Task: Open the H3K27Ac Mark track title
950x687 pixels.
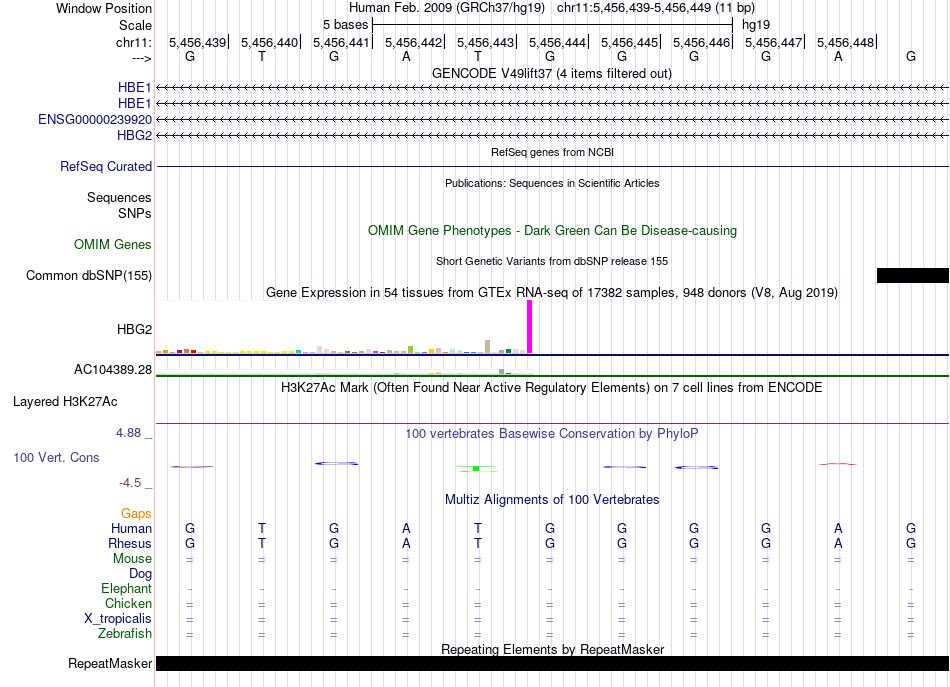Action: point(552,388)
